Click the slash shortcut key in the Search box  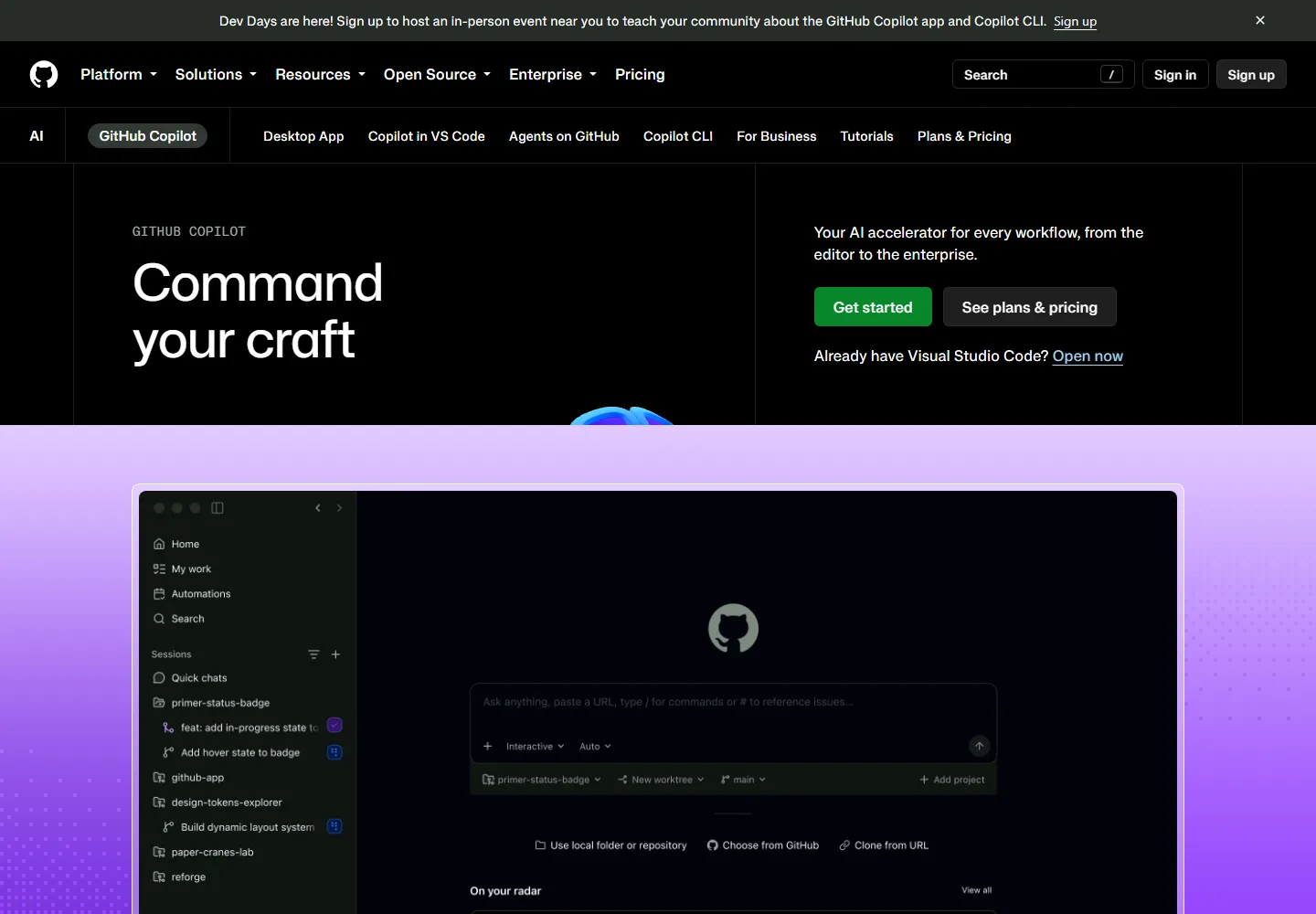[x=1111, y=75]
